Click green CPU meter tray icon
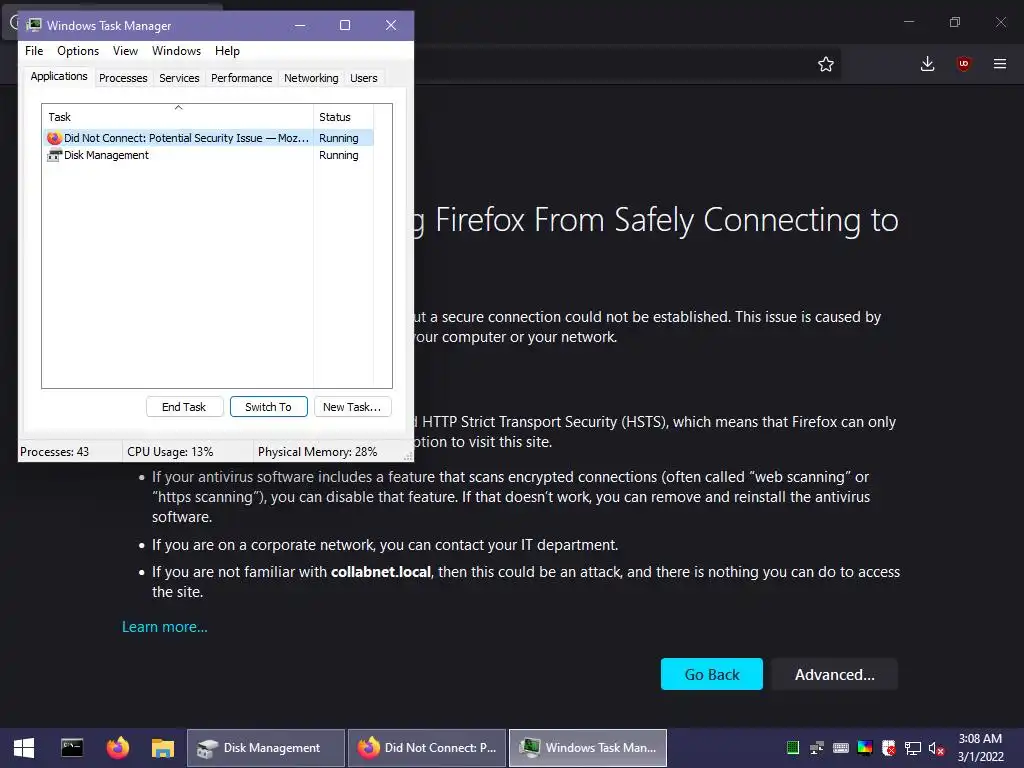The height and width of the screenshot is (768, 1024). [793, 748]
